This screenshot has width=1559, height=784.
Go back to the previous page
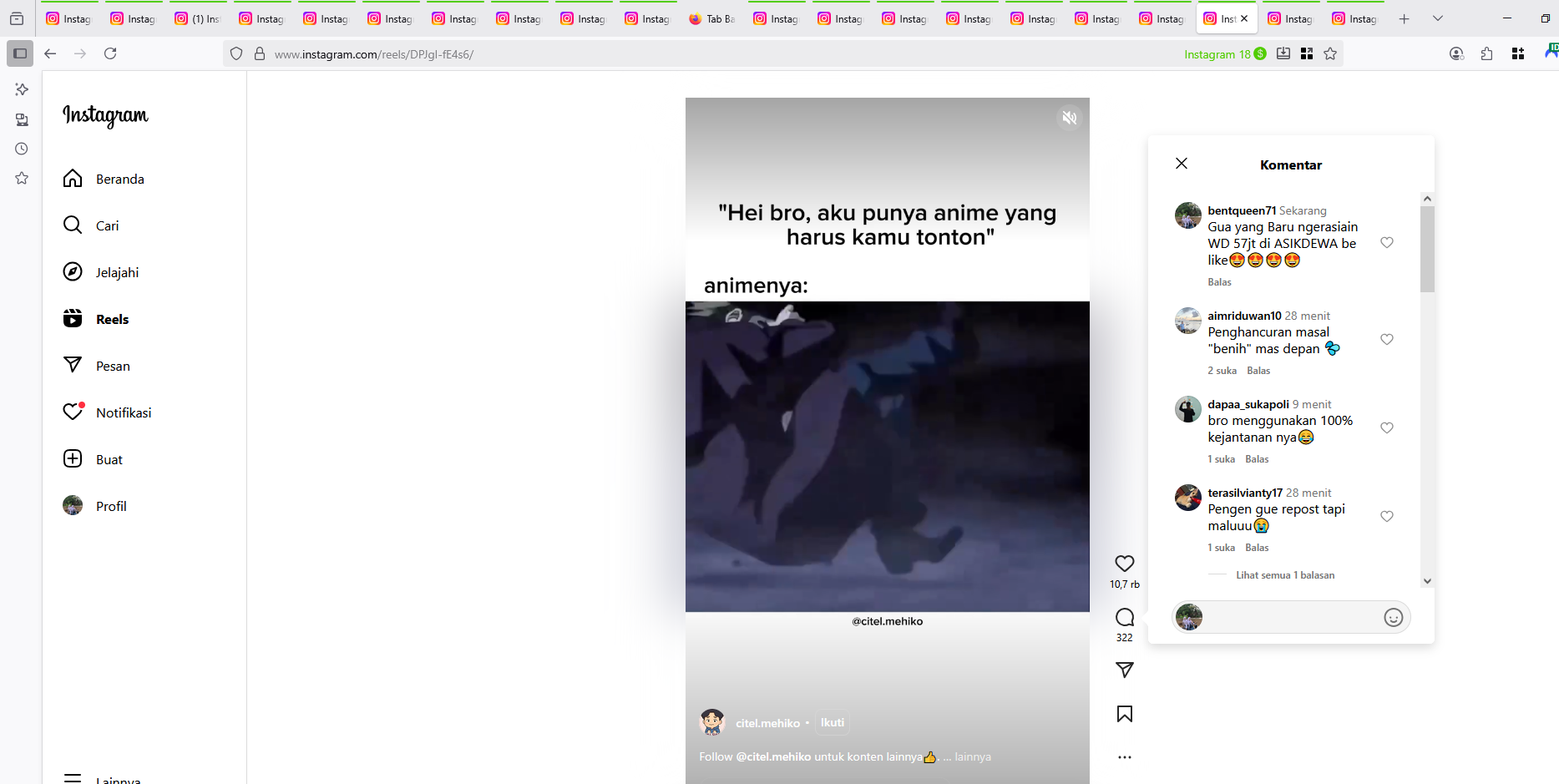click(50, 53)
